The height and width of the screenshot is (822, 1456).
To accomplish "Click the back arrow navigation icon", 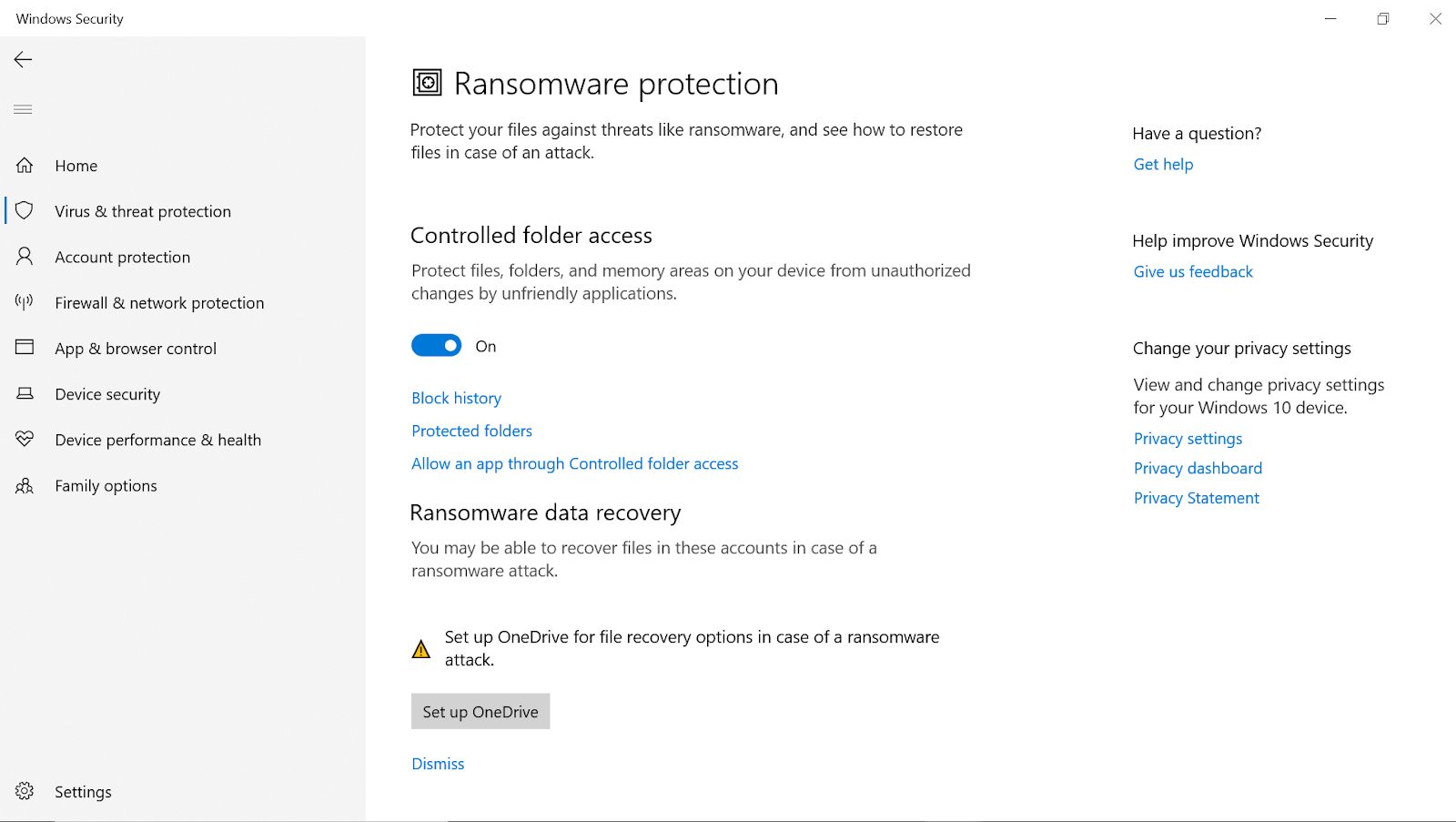I will (22, 59).
